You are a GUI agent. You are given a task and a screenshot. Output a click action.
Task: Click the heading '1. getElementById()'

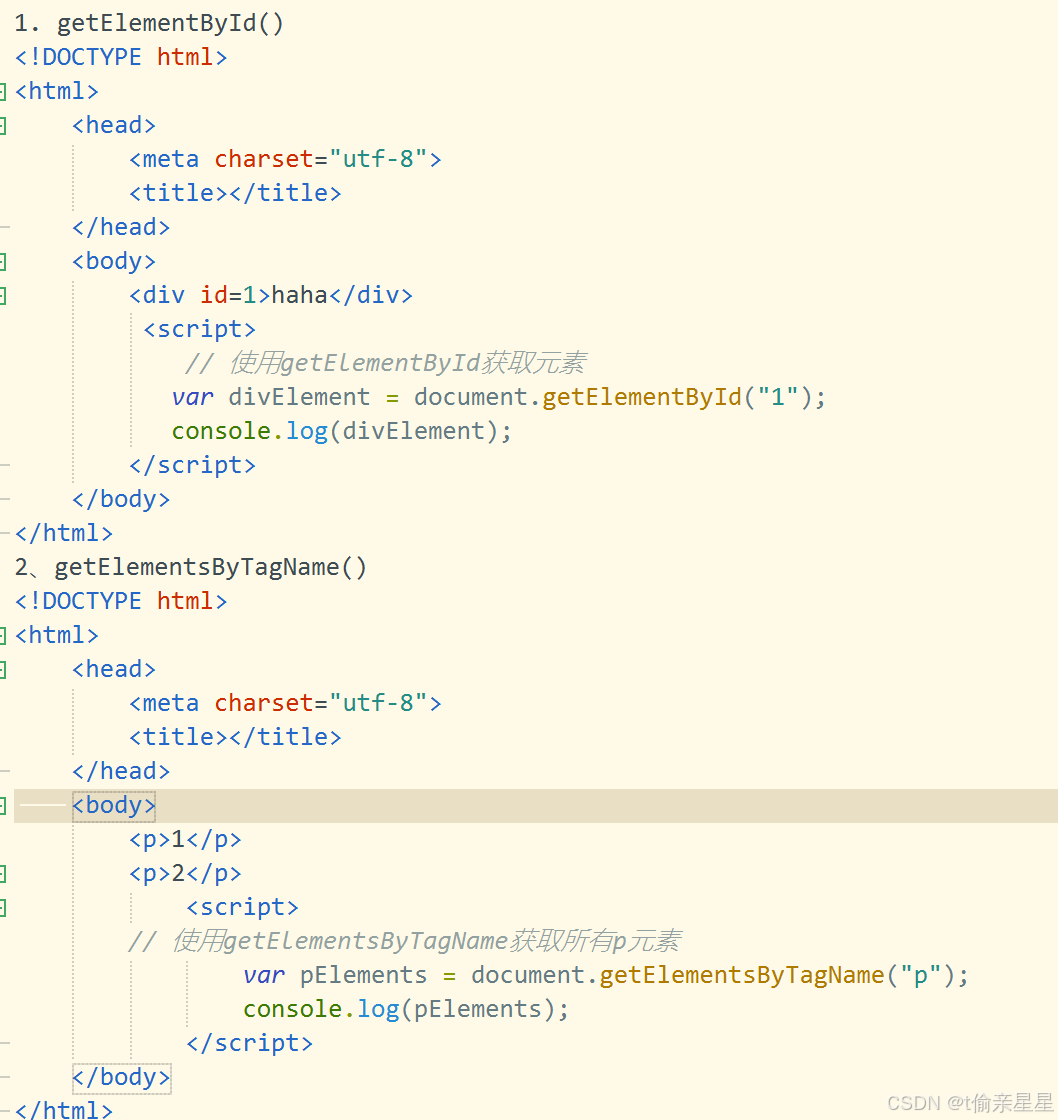pyautogui.click(x=149, y=23)
